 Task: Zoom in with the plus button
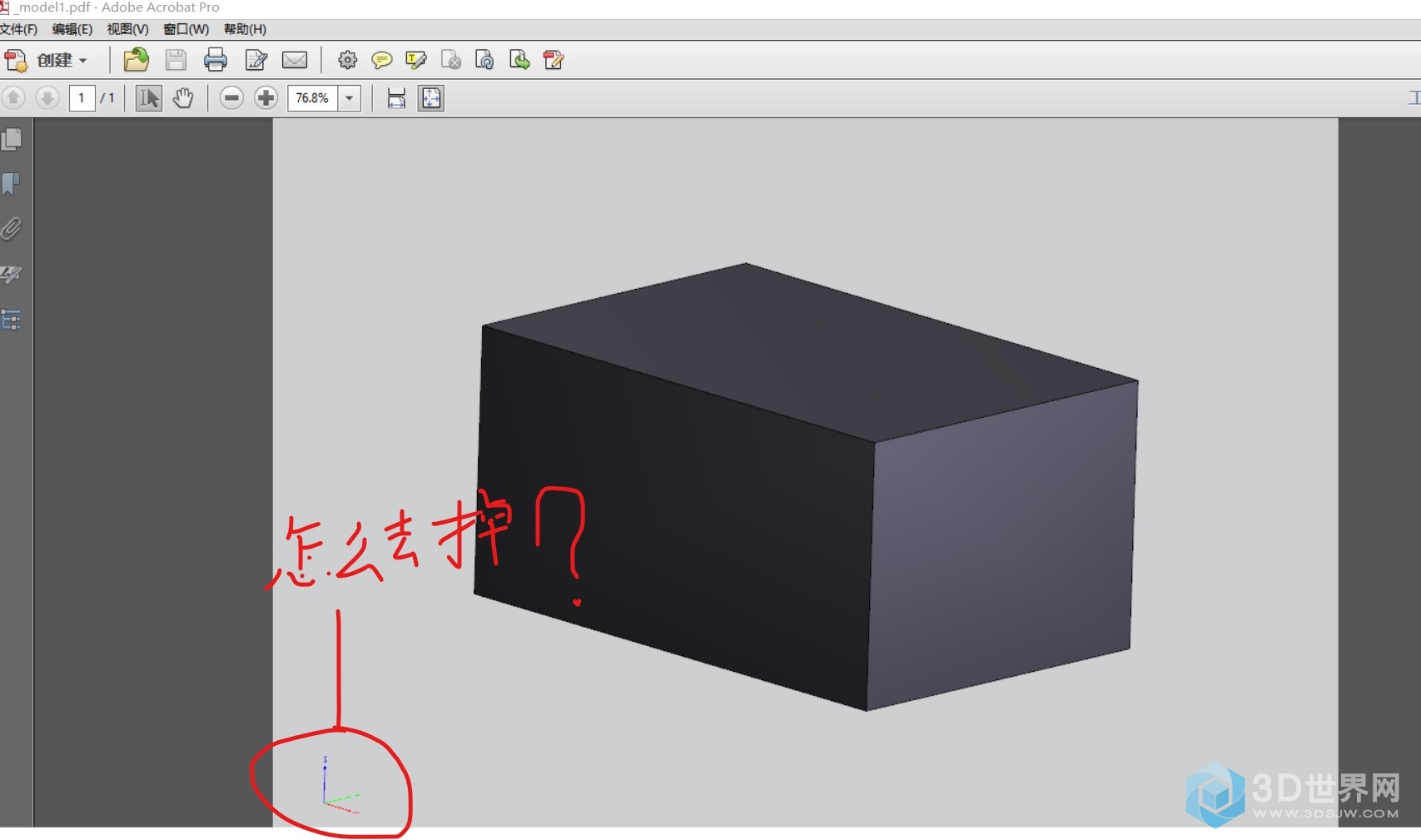point(266,98)
